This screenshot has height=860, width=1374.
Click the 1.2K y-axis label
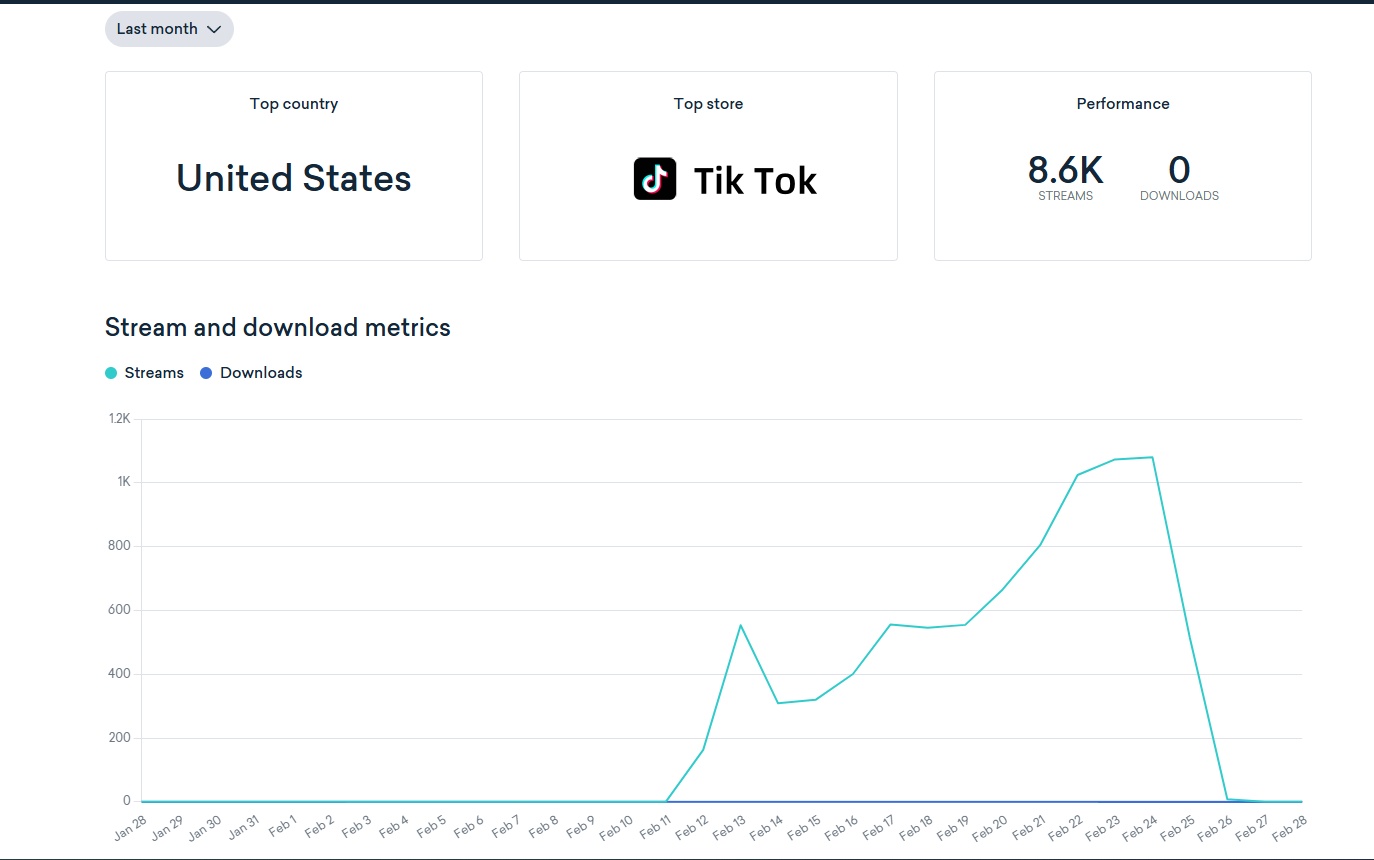[119, 419]
